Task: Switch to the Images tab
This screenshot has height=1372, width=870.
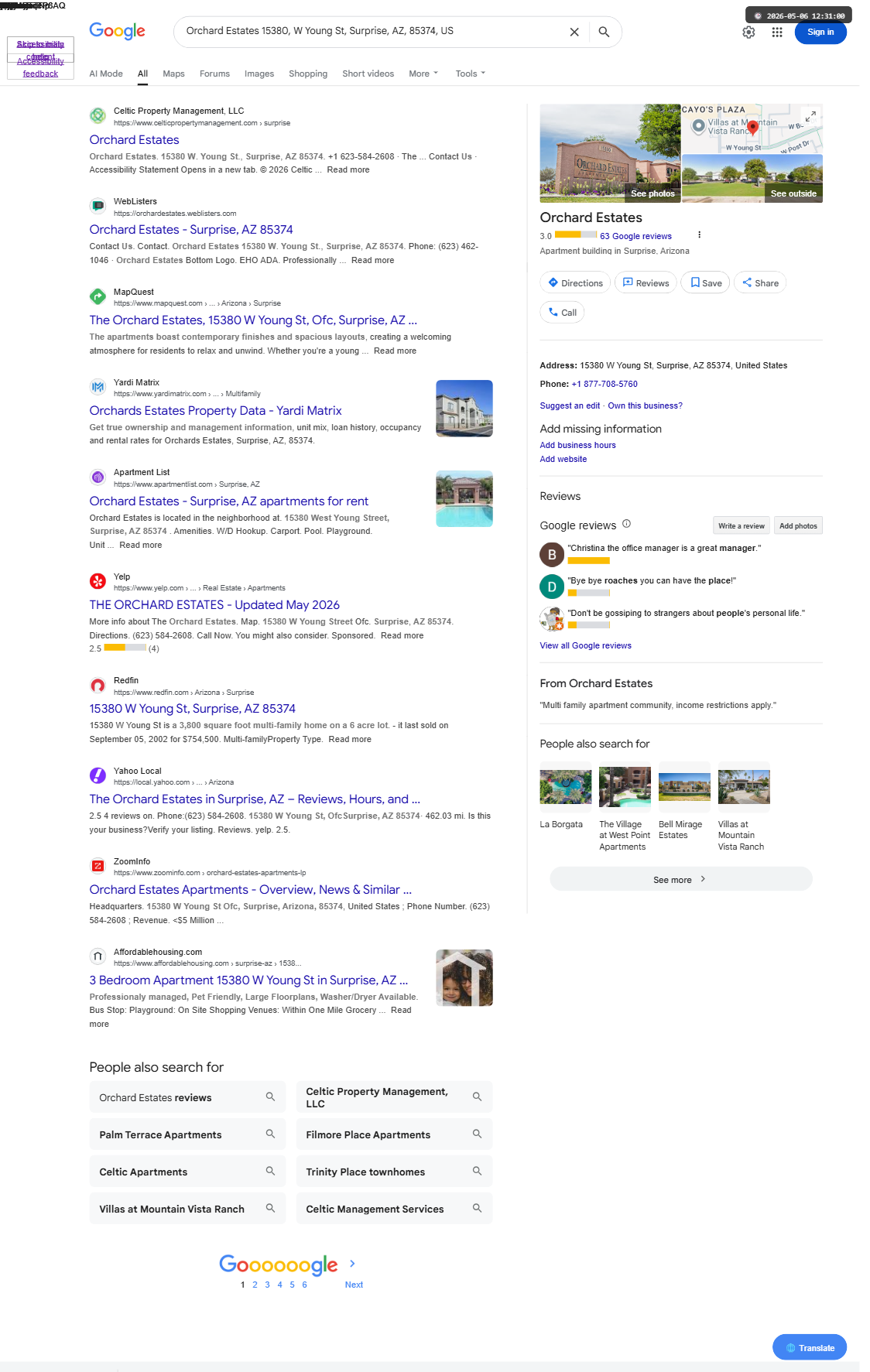Action: click(x=259, y=74)
